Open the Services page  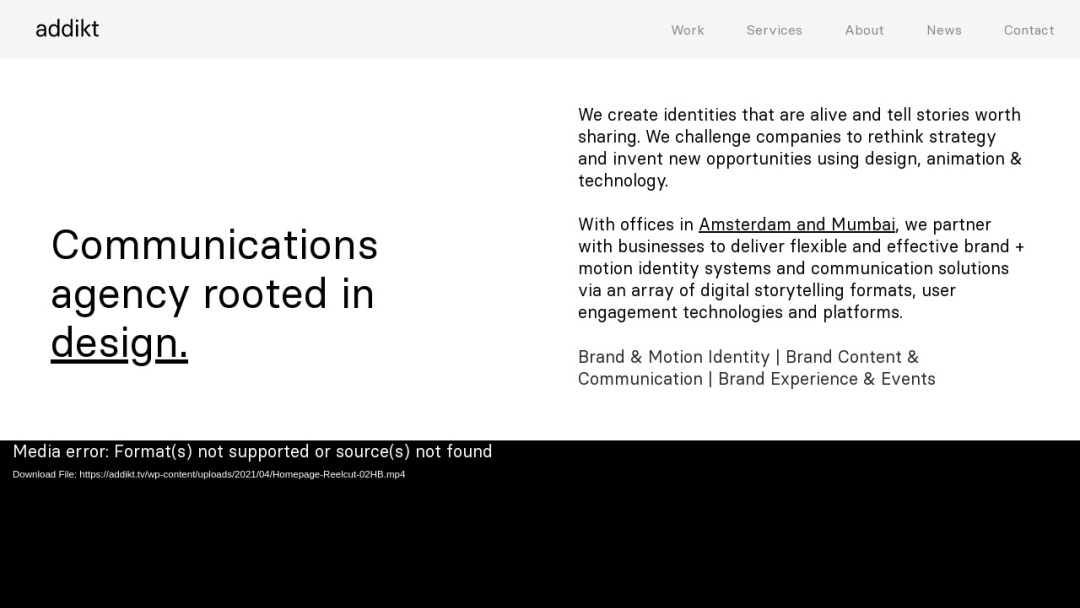click(774, 30)
